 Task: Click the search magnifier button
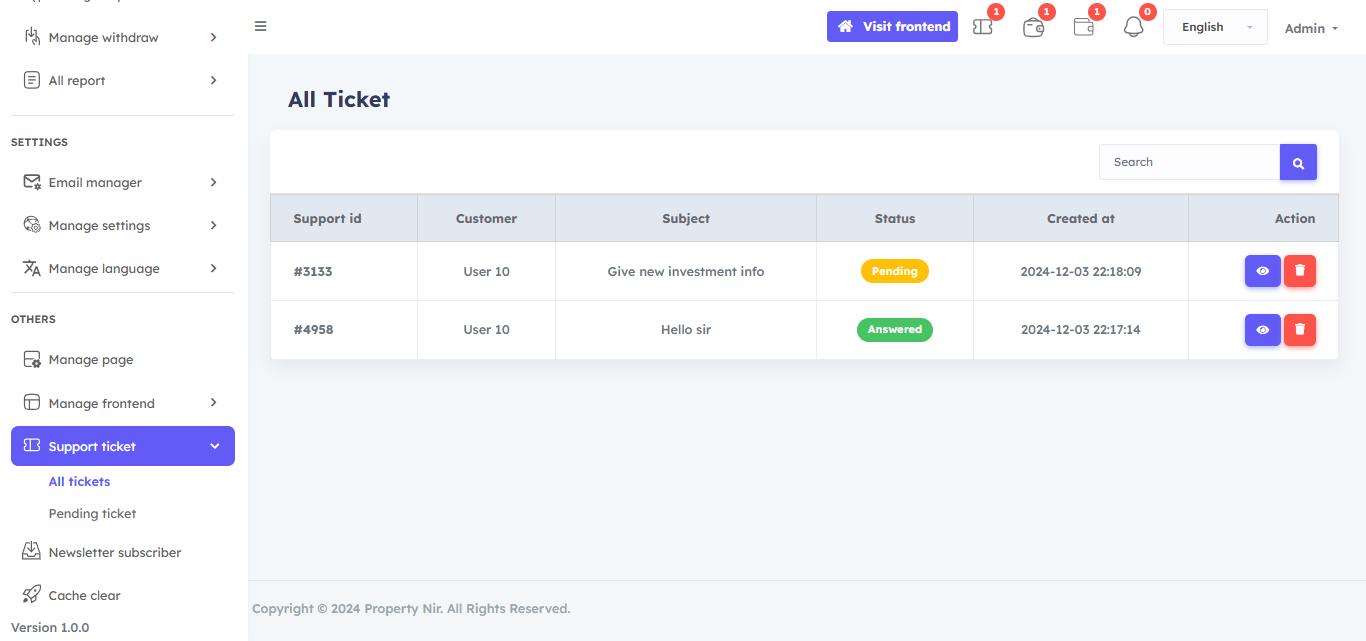click(x=1298, y=162)
